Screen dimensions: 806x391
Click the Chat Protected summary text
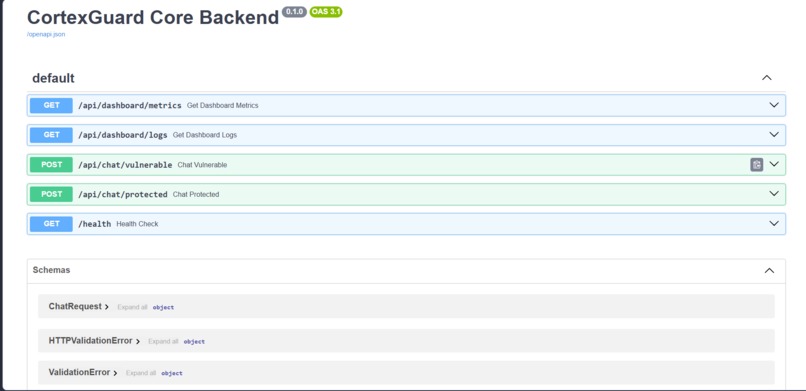[x=196, y=194]
